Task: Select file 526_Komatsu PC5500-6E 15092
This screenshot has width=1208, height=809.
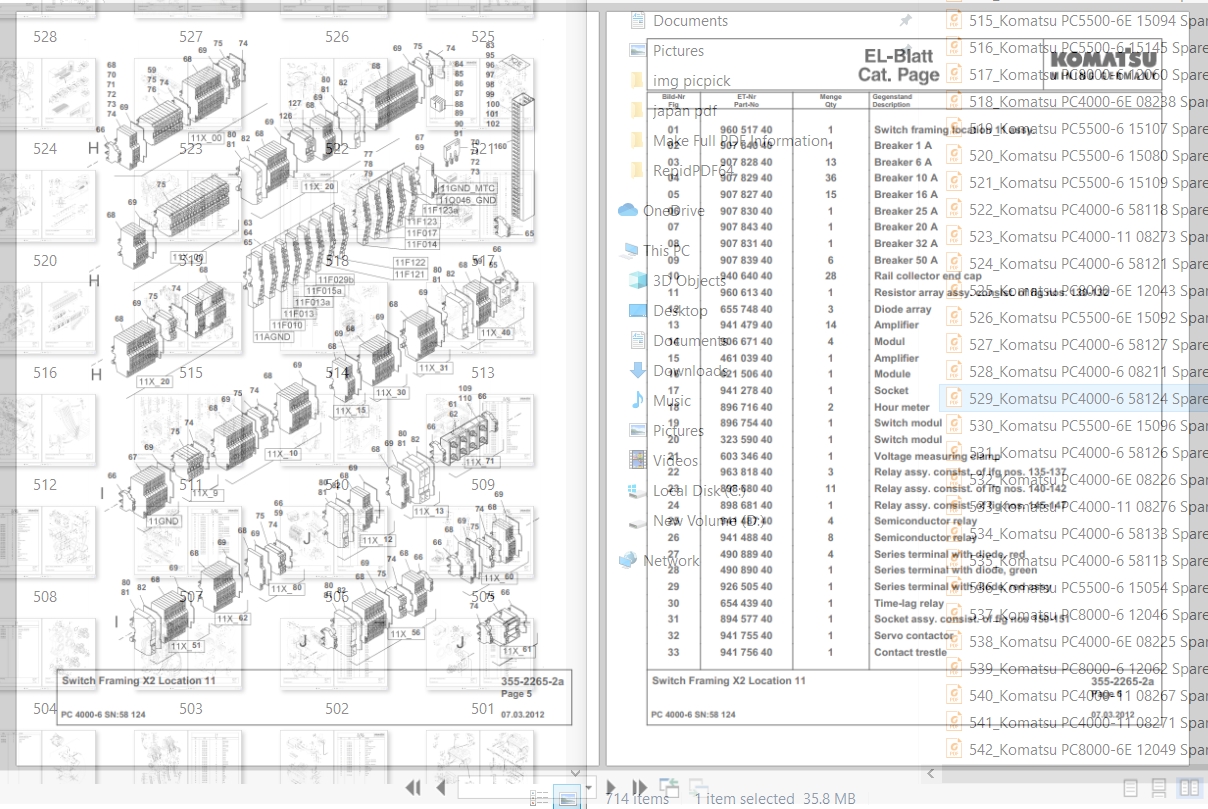Action: [x=1088, y=317]
